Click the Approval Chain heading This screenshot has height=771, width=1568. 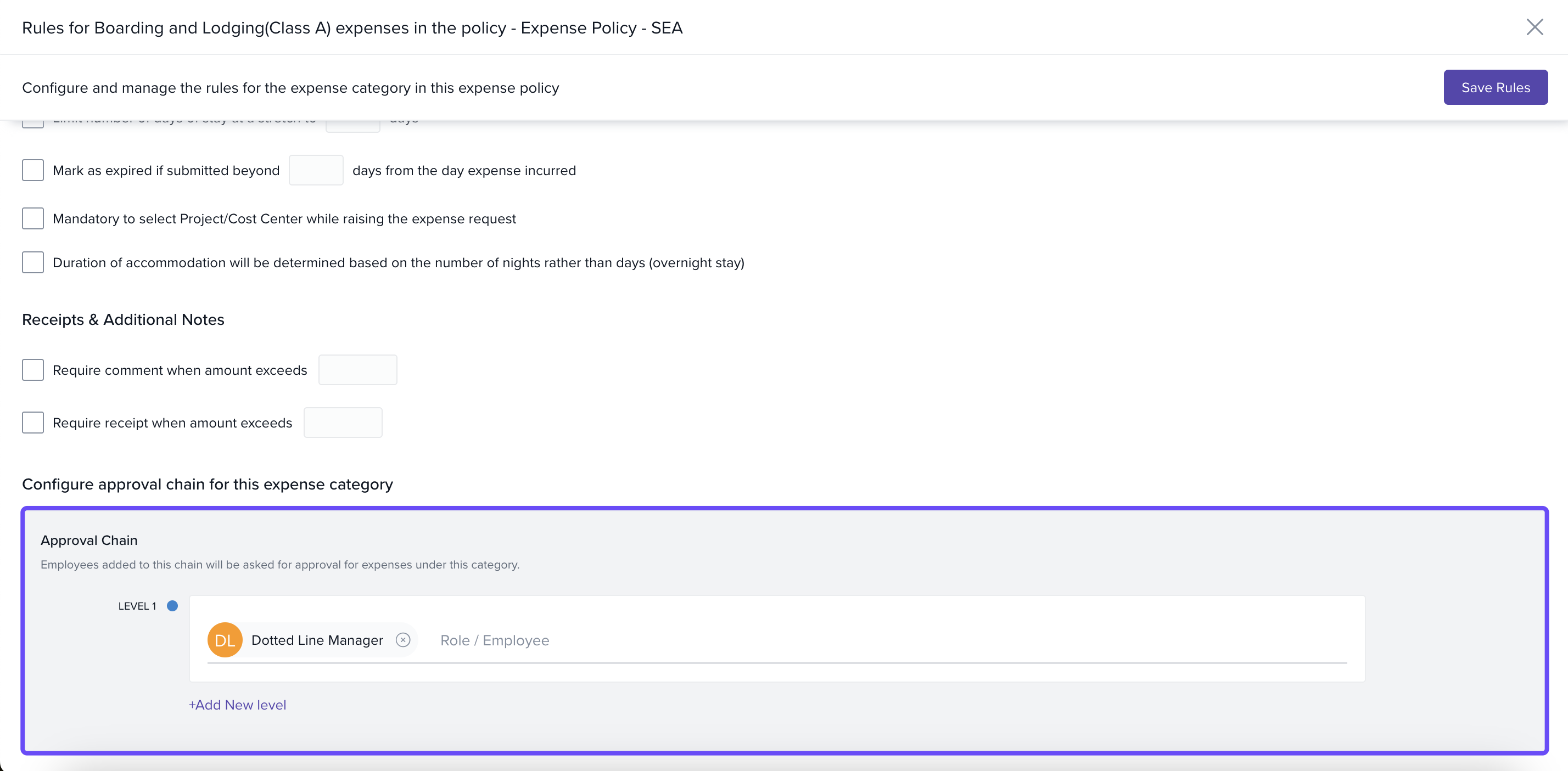tap(89, 541)
